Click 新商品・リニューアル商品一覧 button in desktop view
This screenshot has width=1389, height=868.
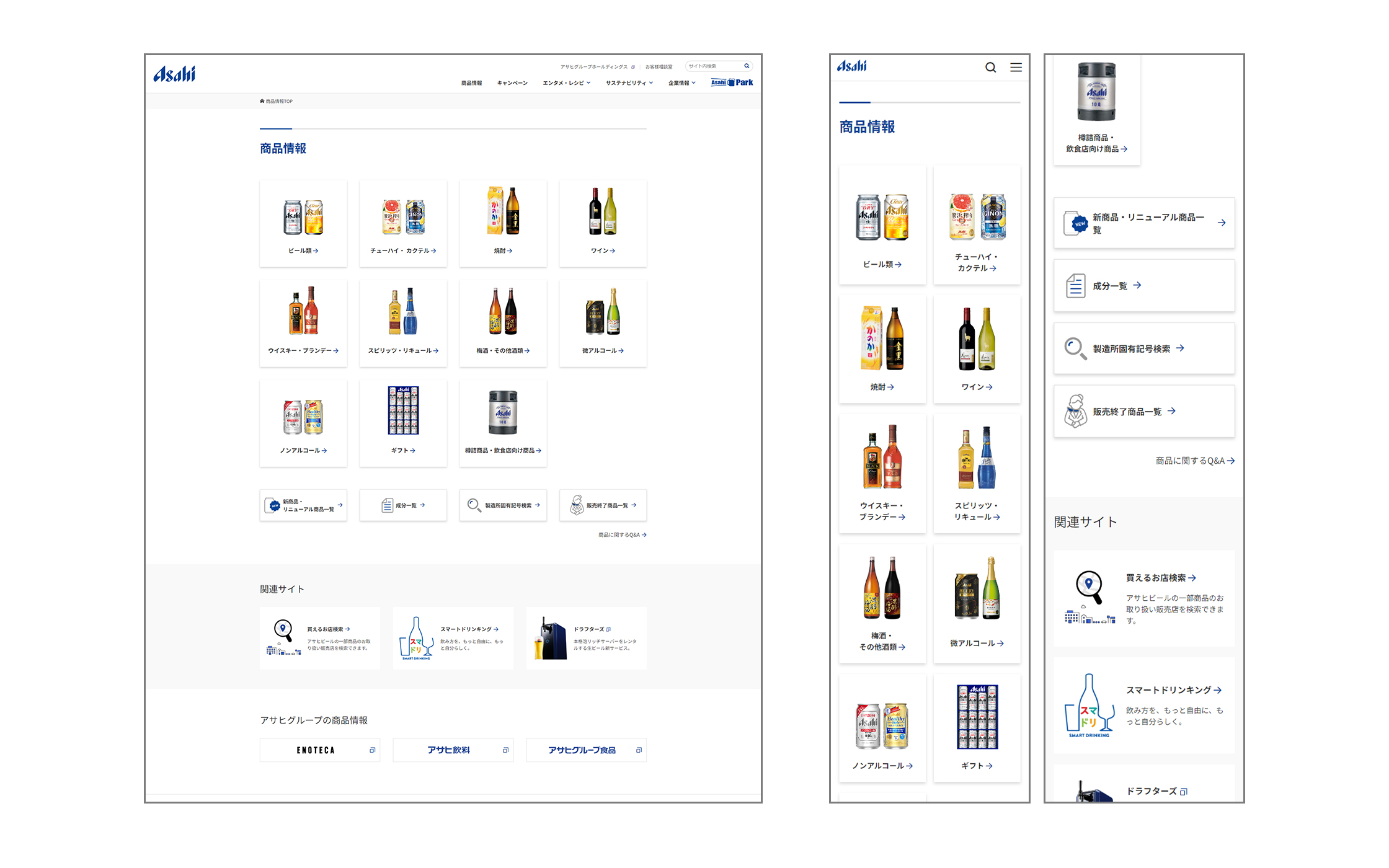coord(303,505)
